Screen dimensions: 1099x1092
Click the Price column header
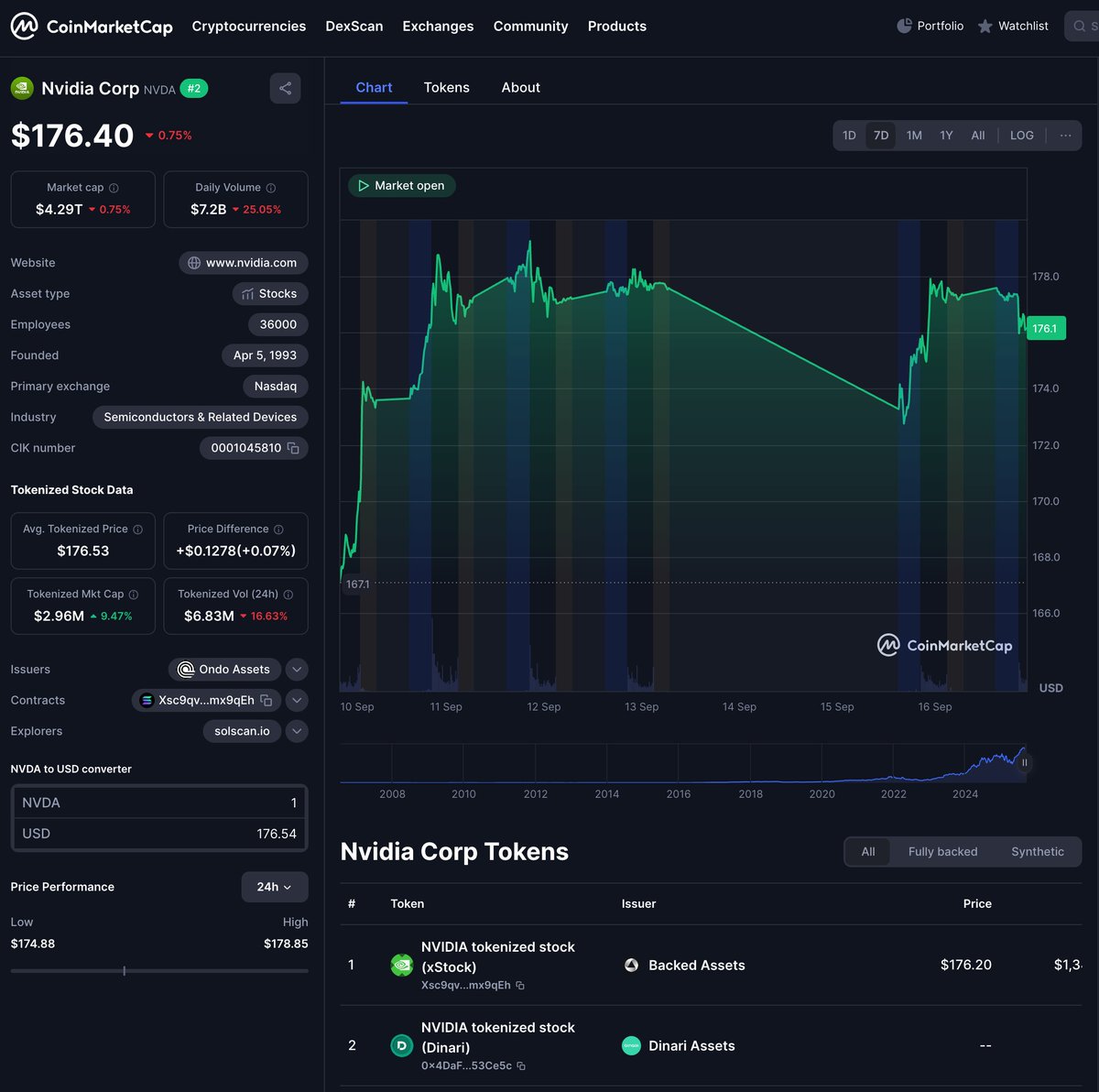click(x=977, y=904)
